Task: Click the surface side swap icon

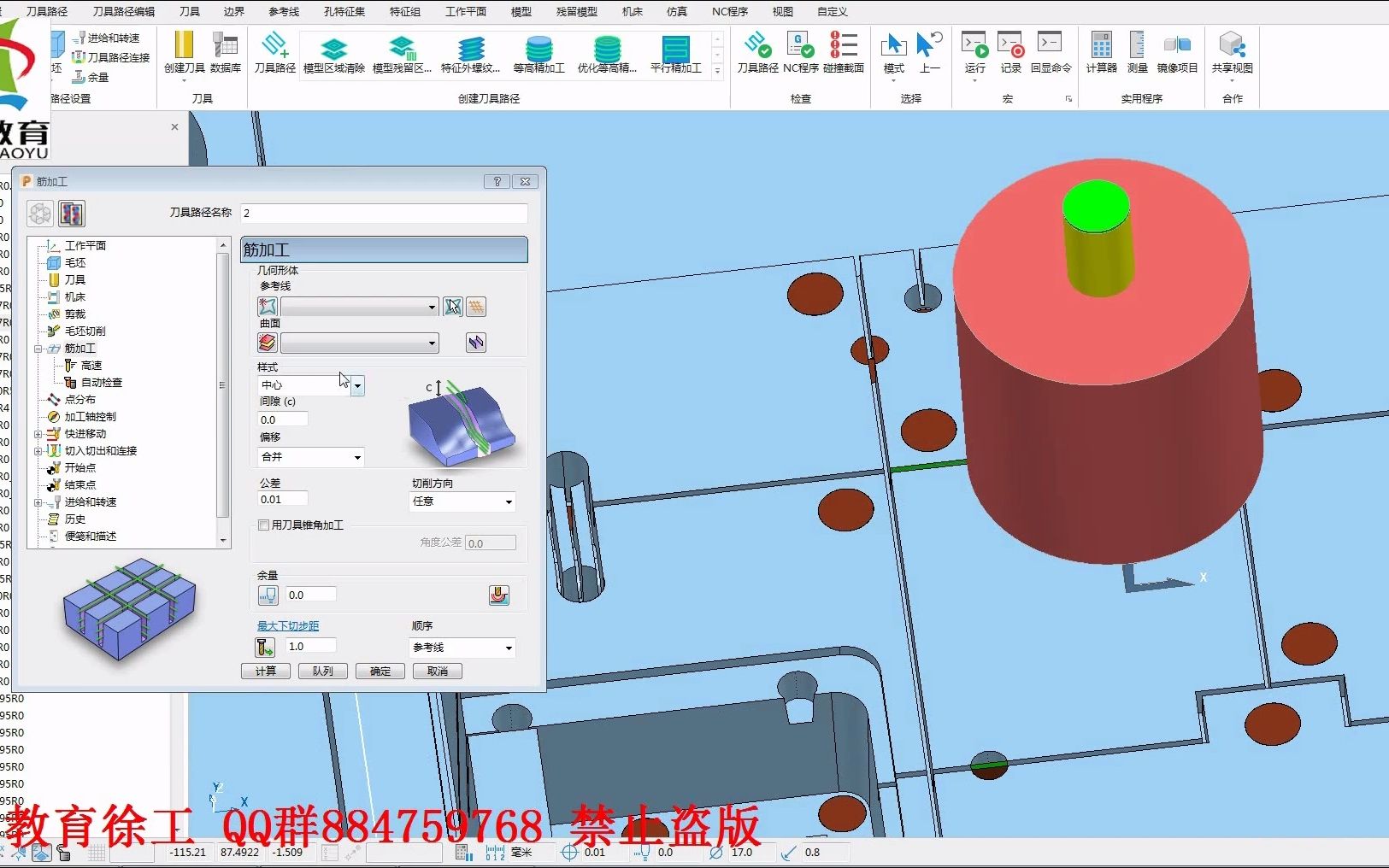Action: click(476, 343)
